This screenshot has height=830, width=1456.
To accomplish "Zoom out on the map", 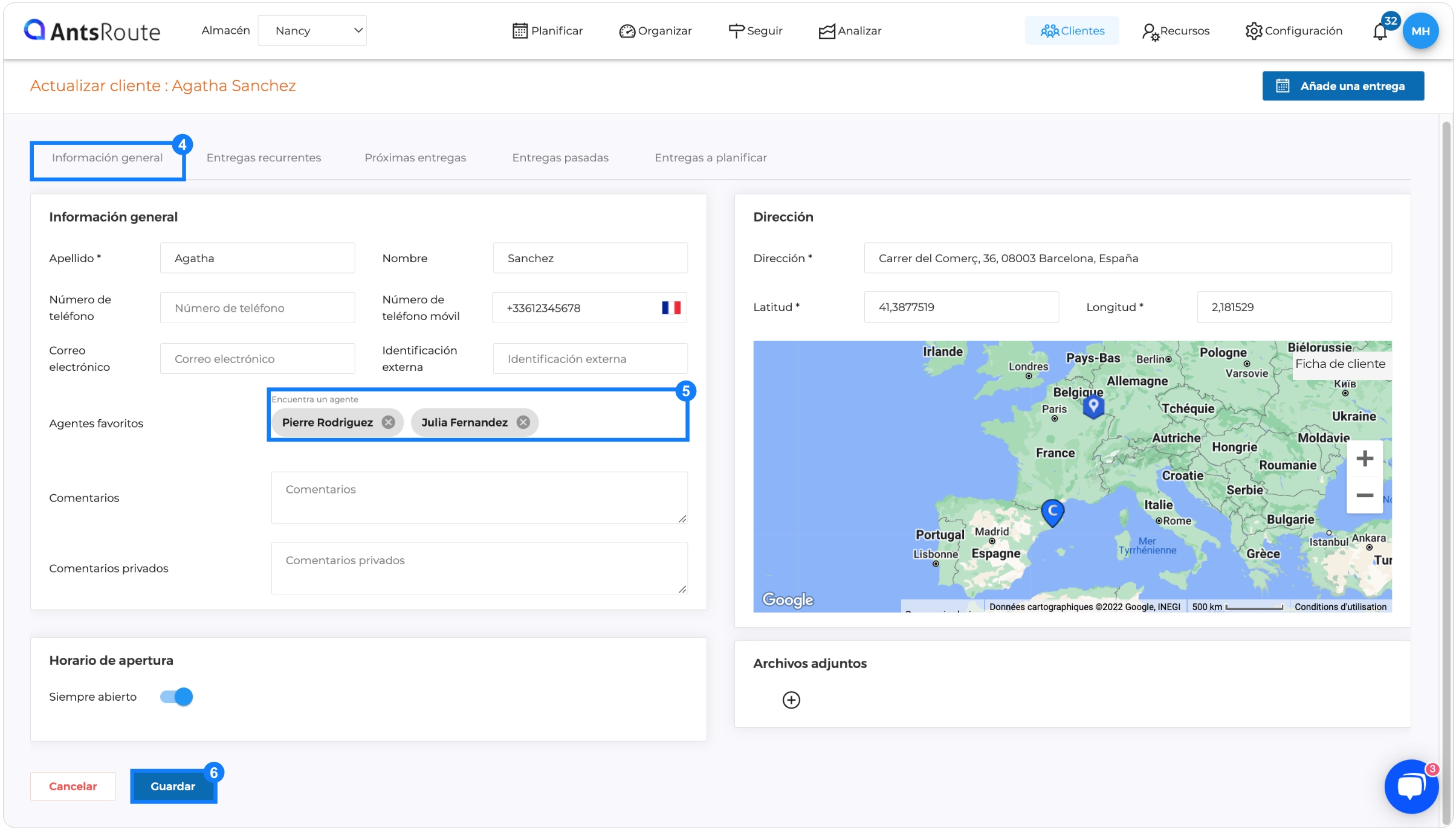I will [x=1364, y=495].
